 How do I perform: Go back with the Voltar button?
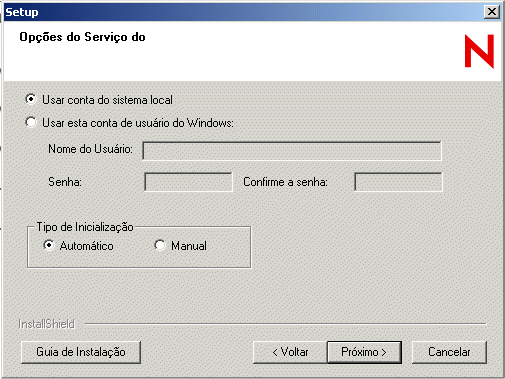pos(290,352)
